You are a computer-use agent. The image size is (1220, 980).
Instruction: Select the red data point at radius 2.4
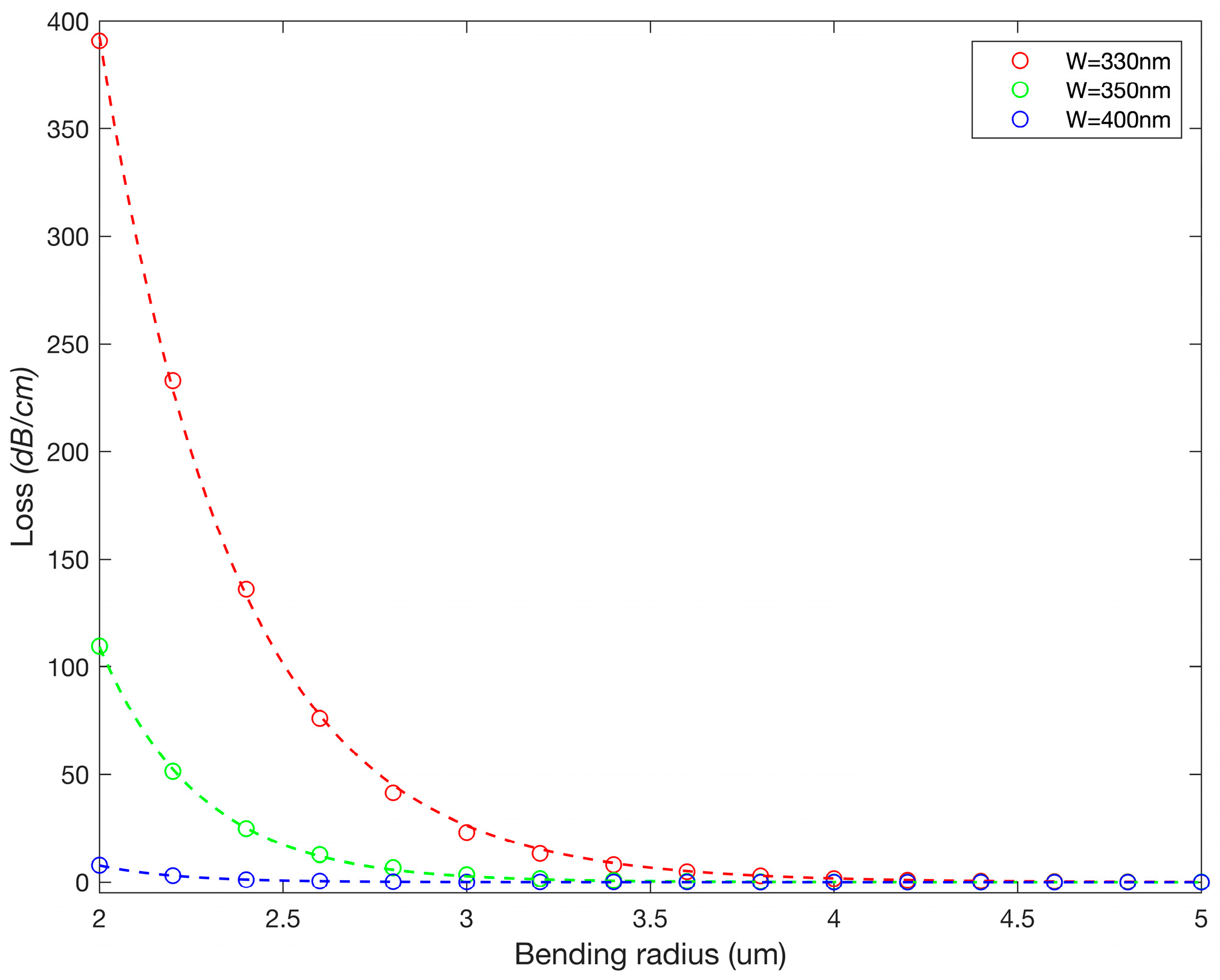[246, 589]
